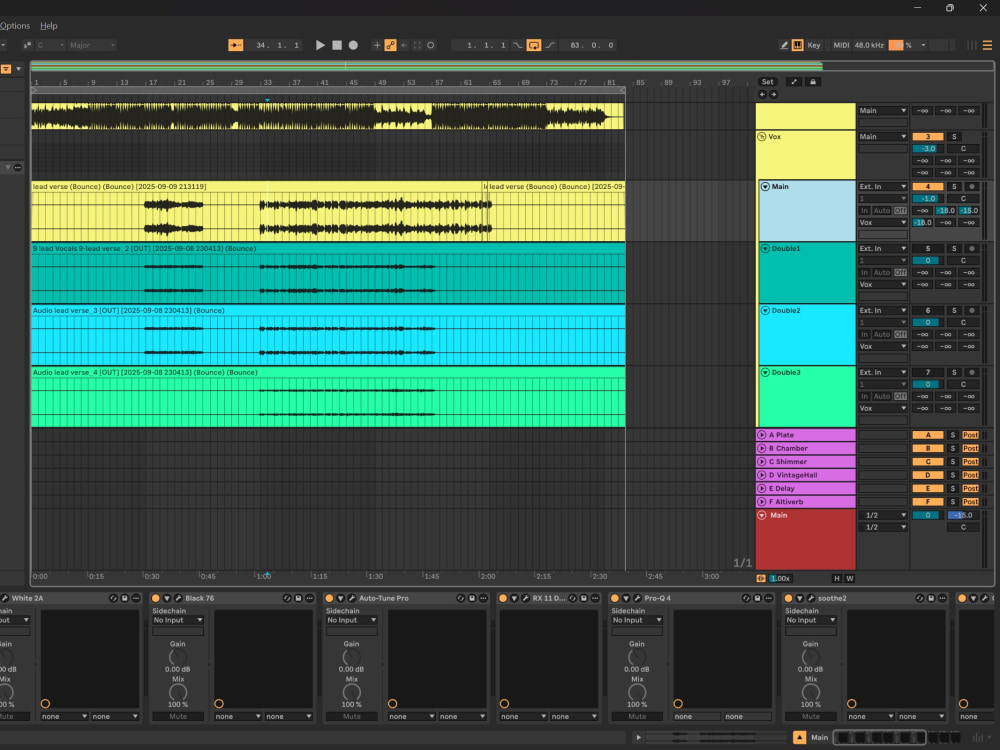
Task: Click the Vox group volume -3.0 slider
Action: coord(928,149)
